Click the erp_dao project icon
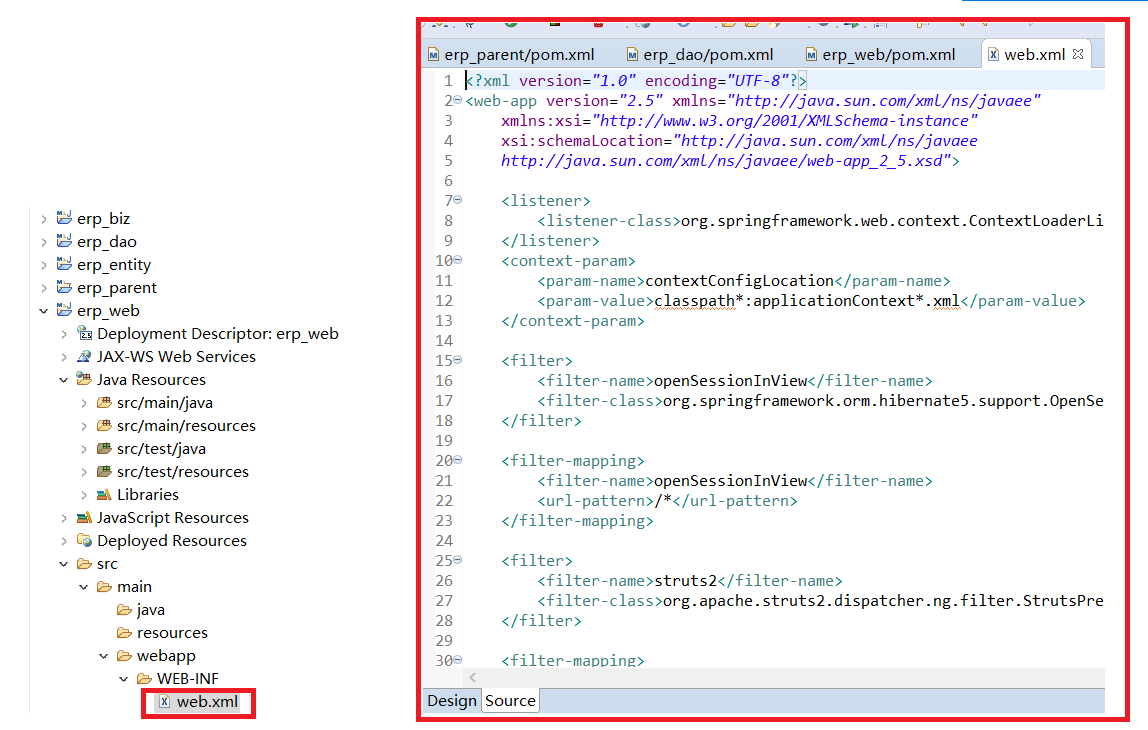 click(x=64, y=241)
